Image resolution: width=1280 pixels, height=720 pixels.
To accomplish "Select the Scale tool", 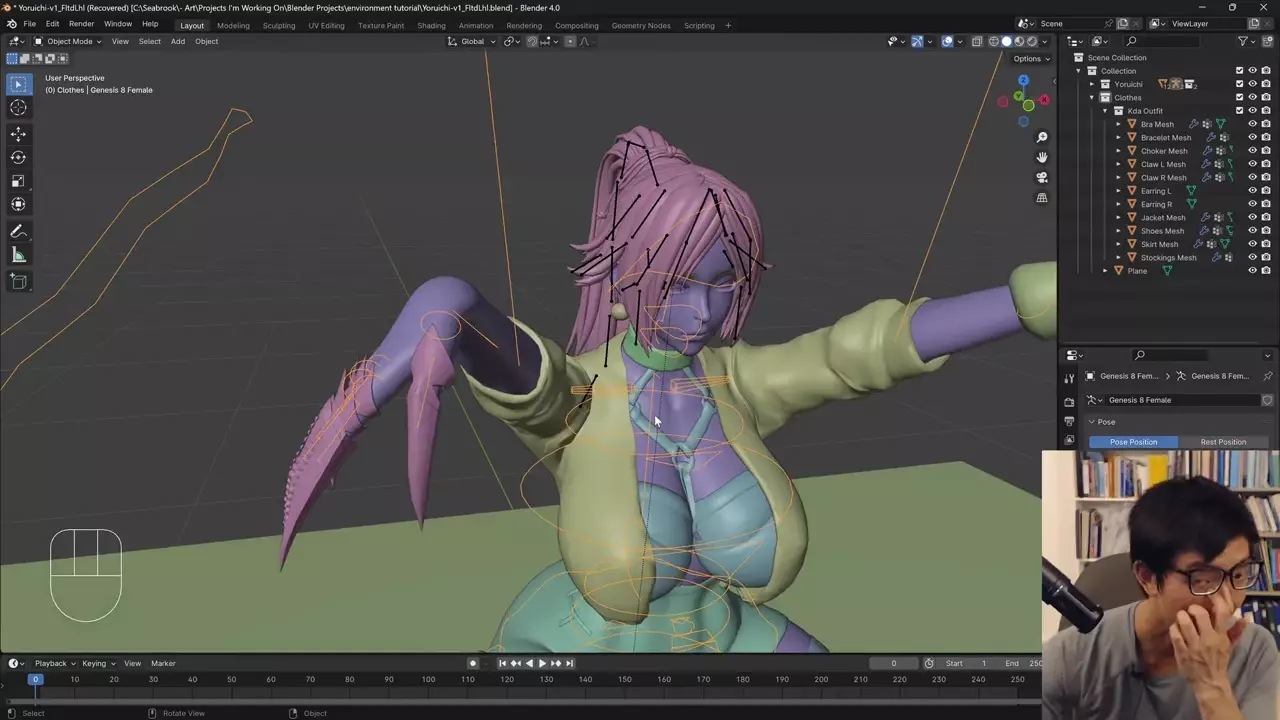I will point(18,181).
